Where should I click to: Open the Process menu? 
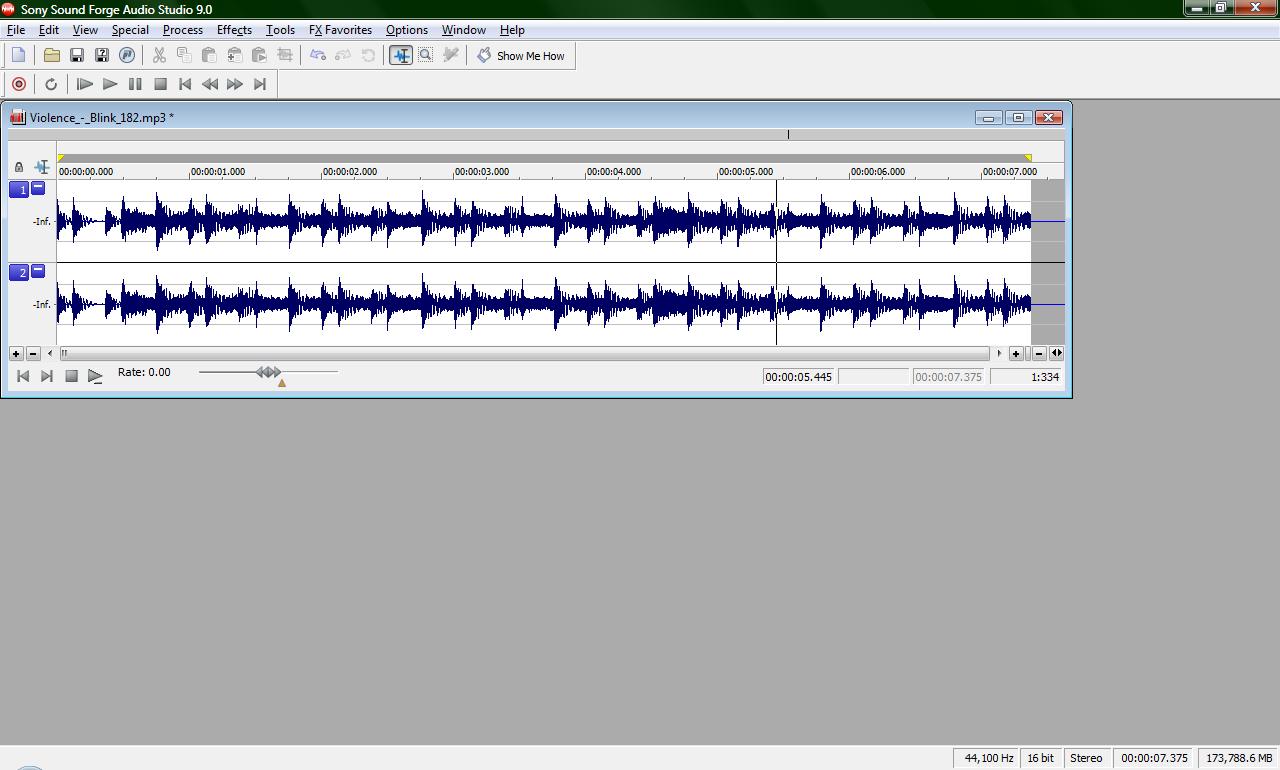click(x=183, y=30)
